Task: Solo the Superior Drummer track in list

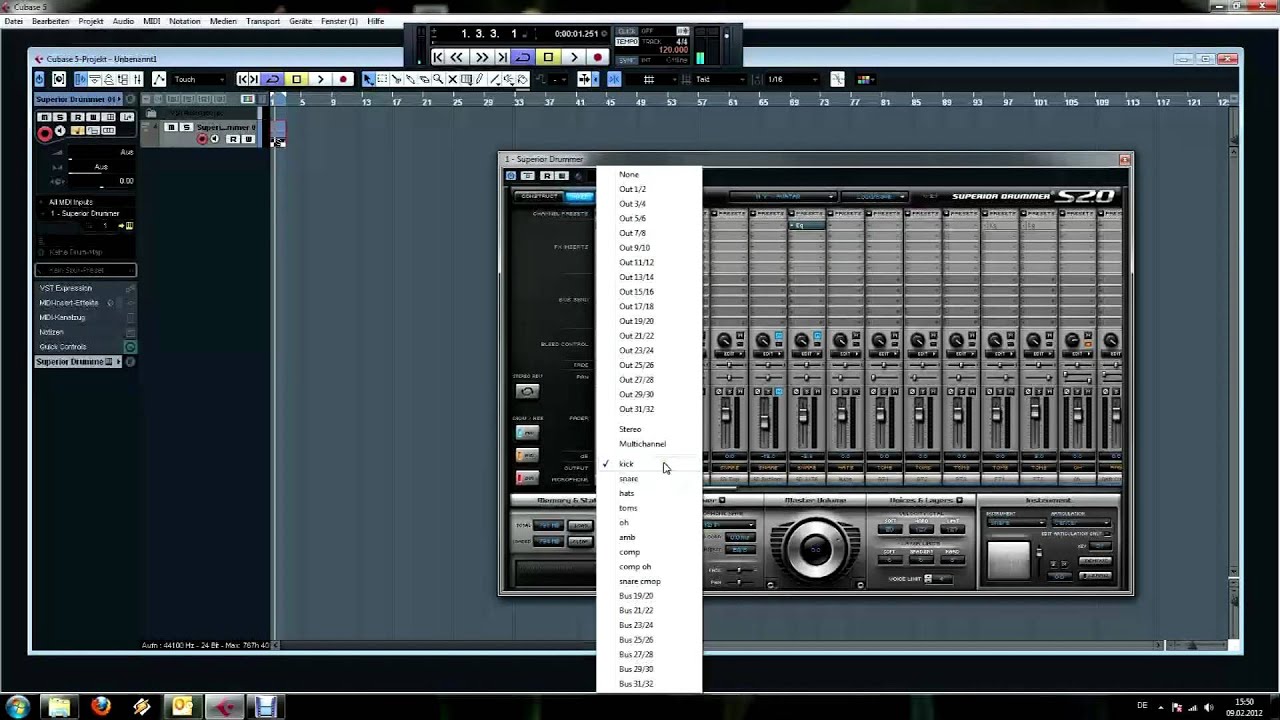Action: 186,127
